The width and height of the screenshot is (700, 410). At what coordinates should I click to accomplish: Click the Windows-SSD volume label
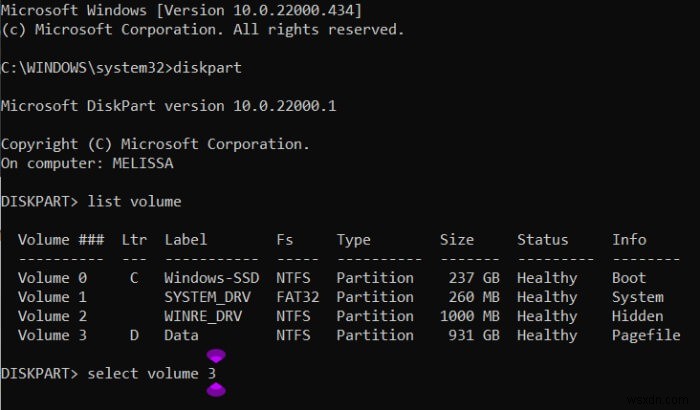(211, 278)
